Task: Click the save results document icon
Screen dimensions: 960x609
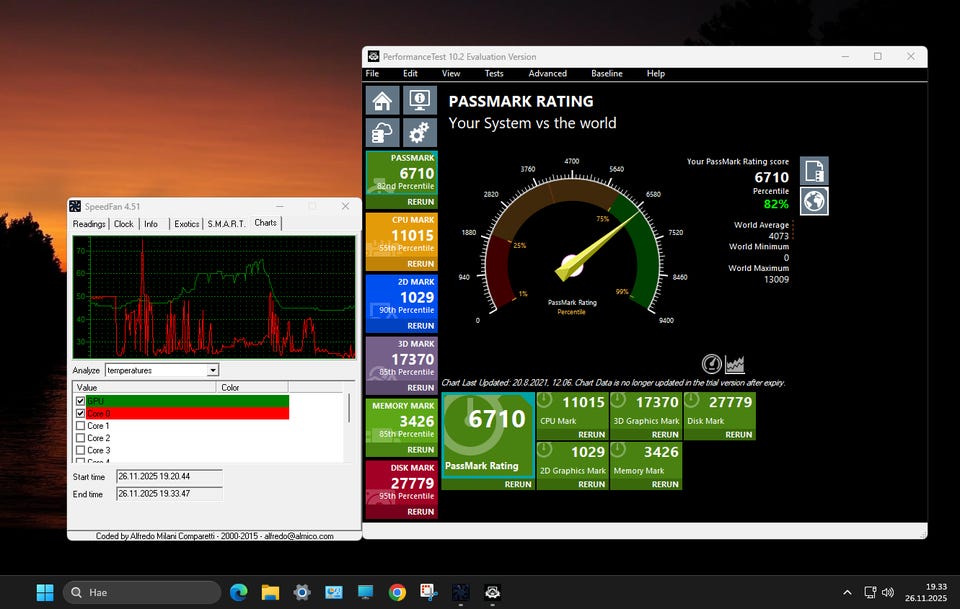Action: [x=814, y=171]
